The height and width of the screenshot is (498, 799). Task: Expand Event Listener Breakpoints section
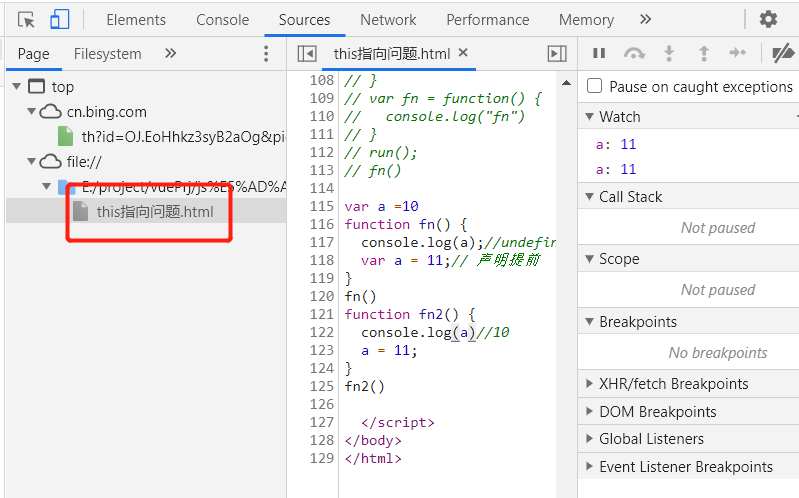click(590, 466)
